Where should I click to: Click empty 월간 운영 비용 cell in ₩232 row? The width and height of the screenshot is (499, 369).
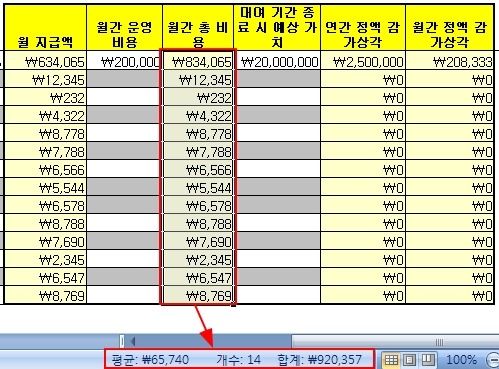pos(125,97)
